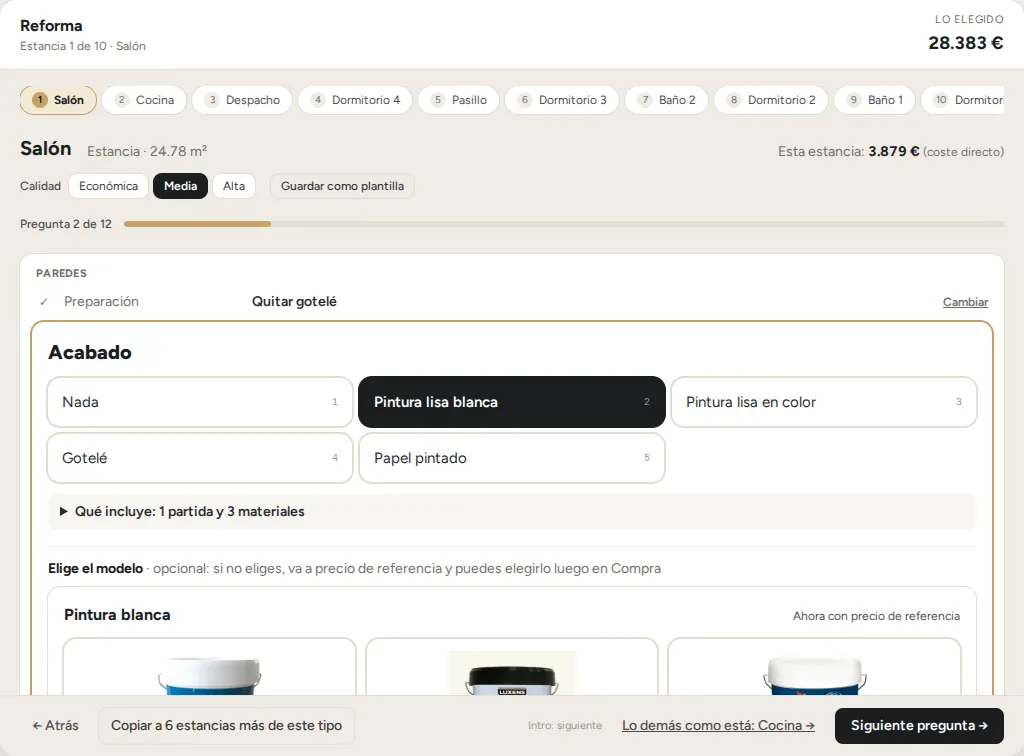The width and height of the screenshot is (1024, 756).
Task: Choose Económica quality level
Action: click(x=108, y=186)
